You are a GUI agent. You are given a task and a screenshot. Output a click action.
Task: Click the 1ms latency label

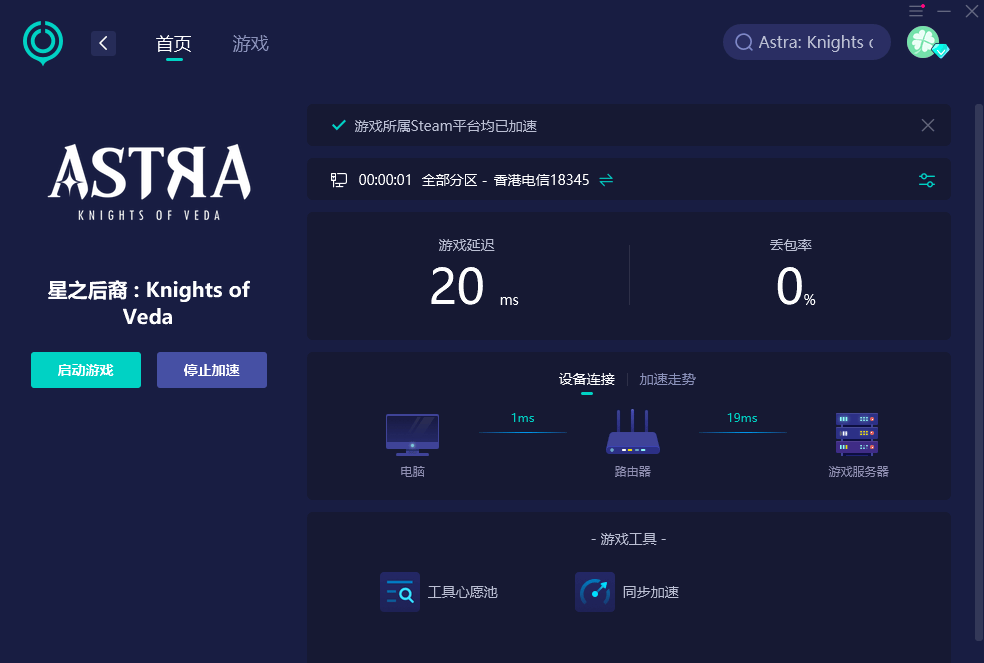[x=523, y=418]
